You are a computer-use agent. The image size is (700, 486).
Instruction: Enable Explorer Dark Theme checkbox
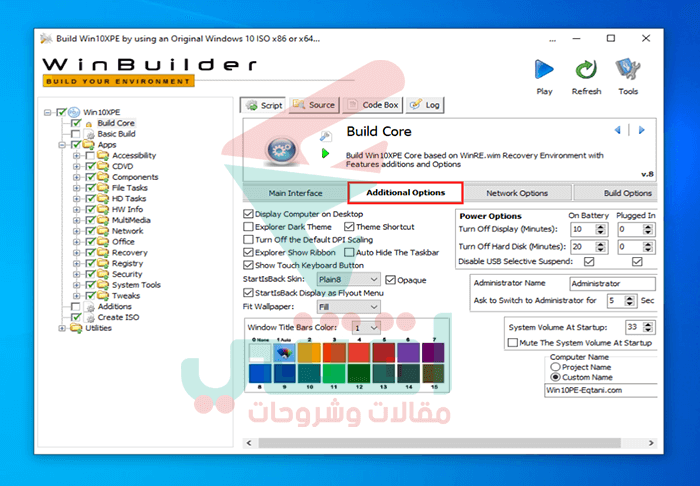(248, 227)
